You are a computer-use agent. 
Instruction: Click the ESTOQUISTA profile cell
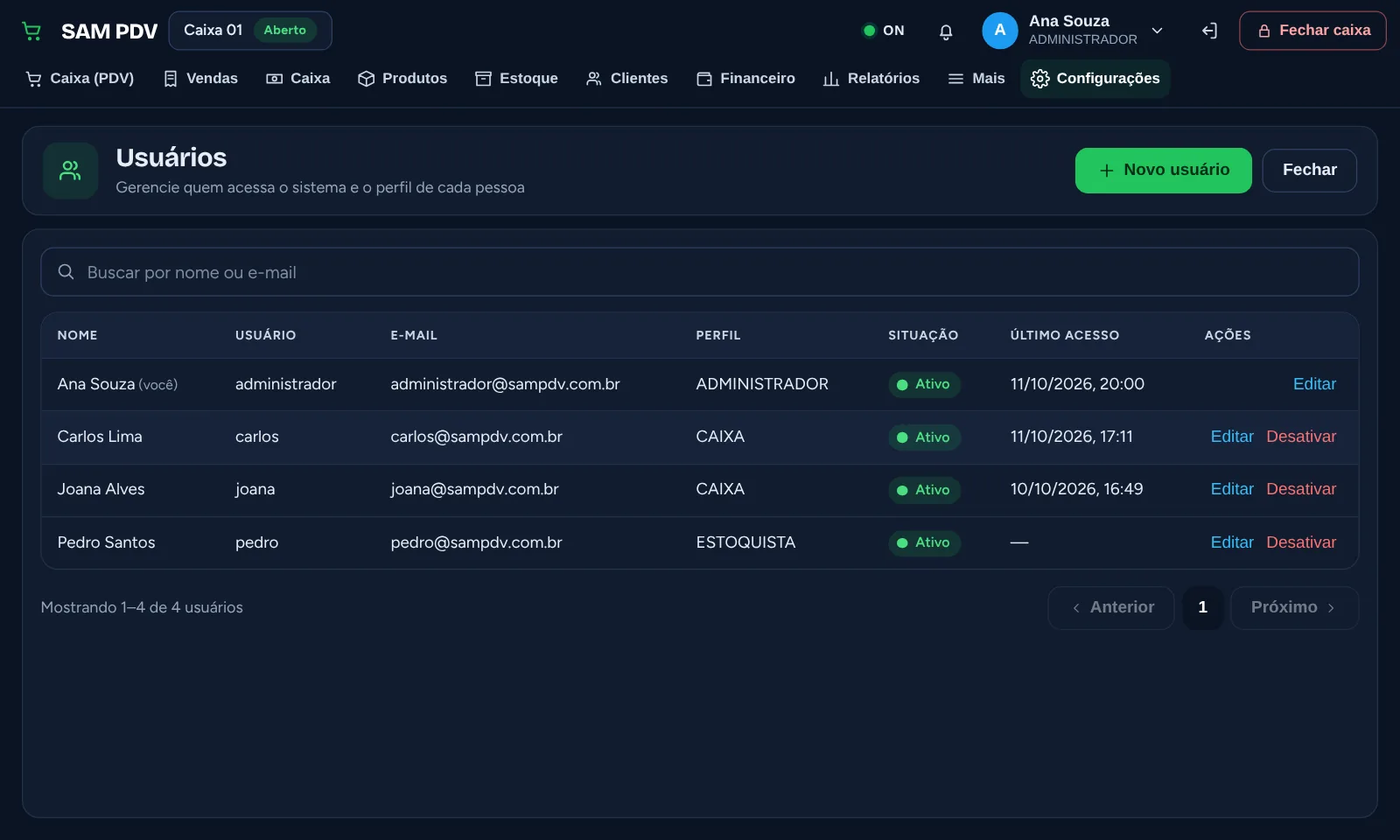(x=745, y=542)
